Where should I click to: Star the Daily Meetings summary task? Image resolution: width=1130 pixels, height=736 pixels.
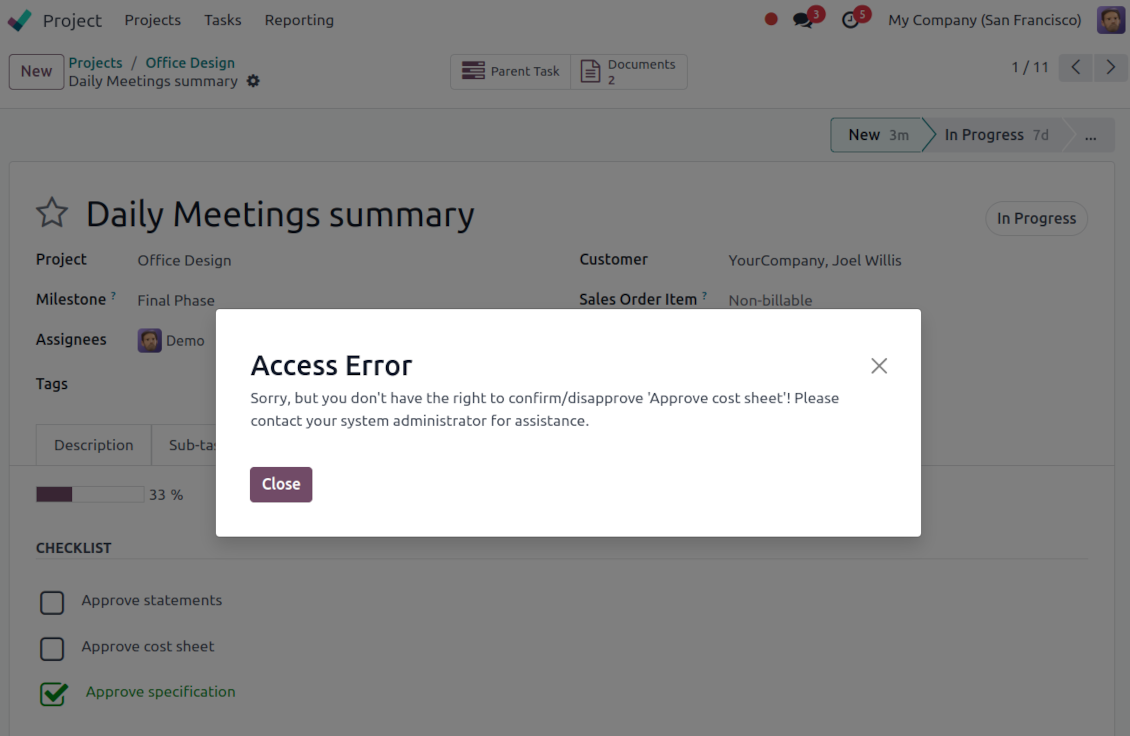tap(52, 213)
